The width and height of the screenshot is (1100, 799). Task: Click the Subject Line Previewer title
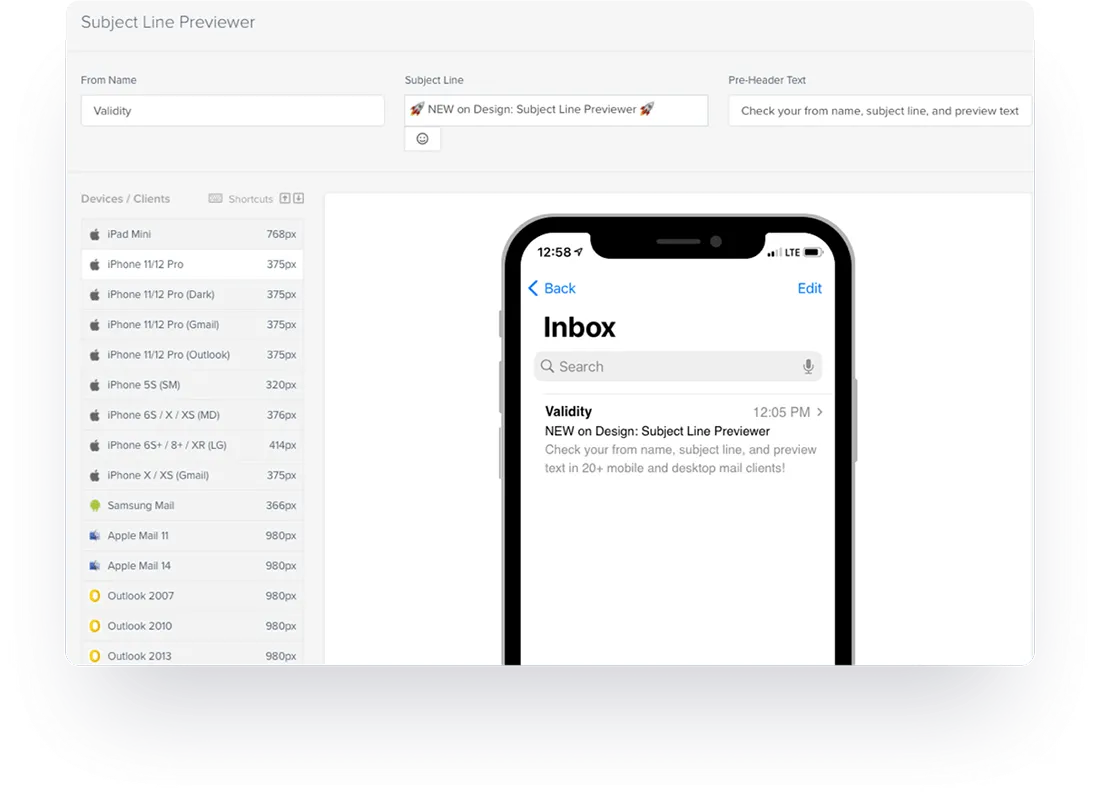pyautogui.click(x=168, y=22)
